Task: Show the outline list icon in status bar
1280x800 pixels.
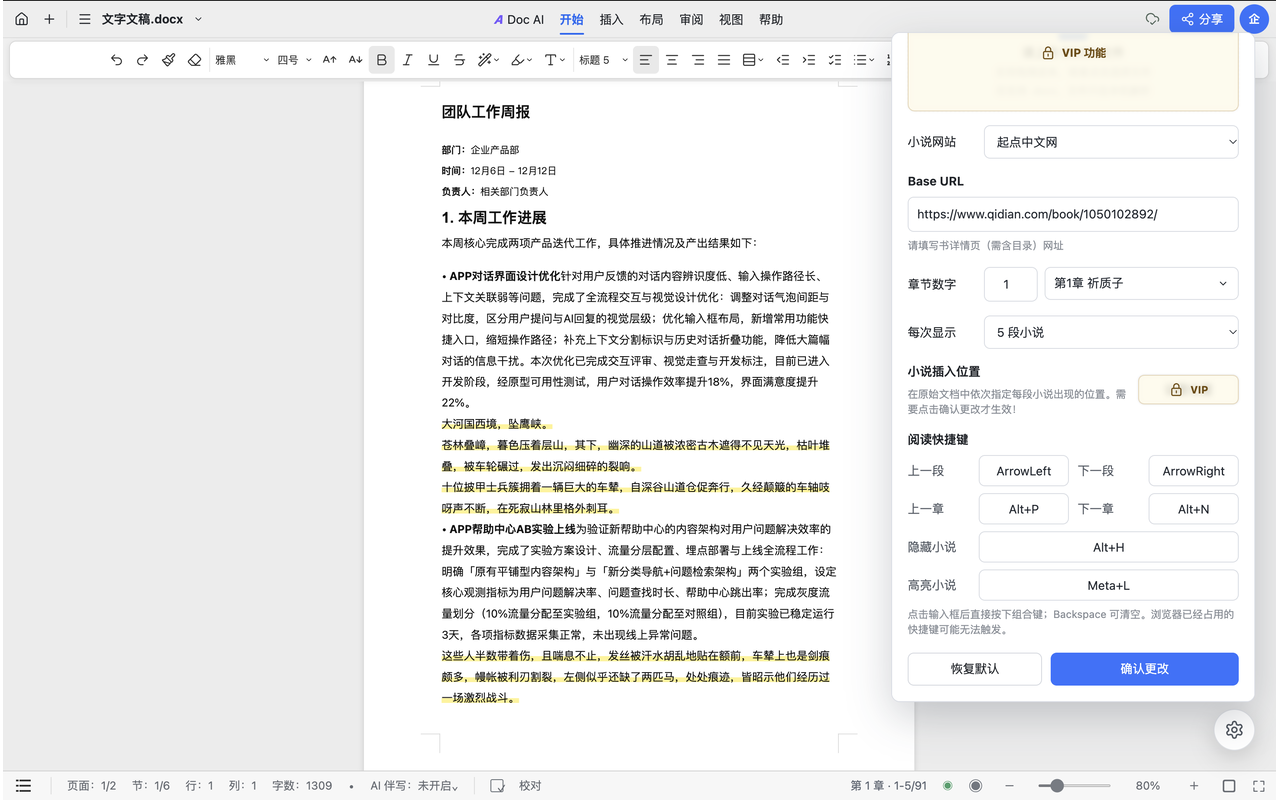Action: point(23,786)
